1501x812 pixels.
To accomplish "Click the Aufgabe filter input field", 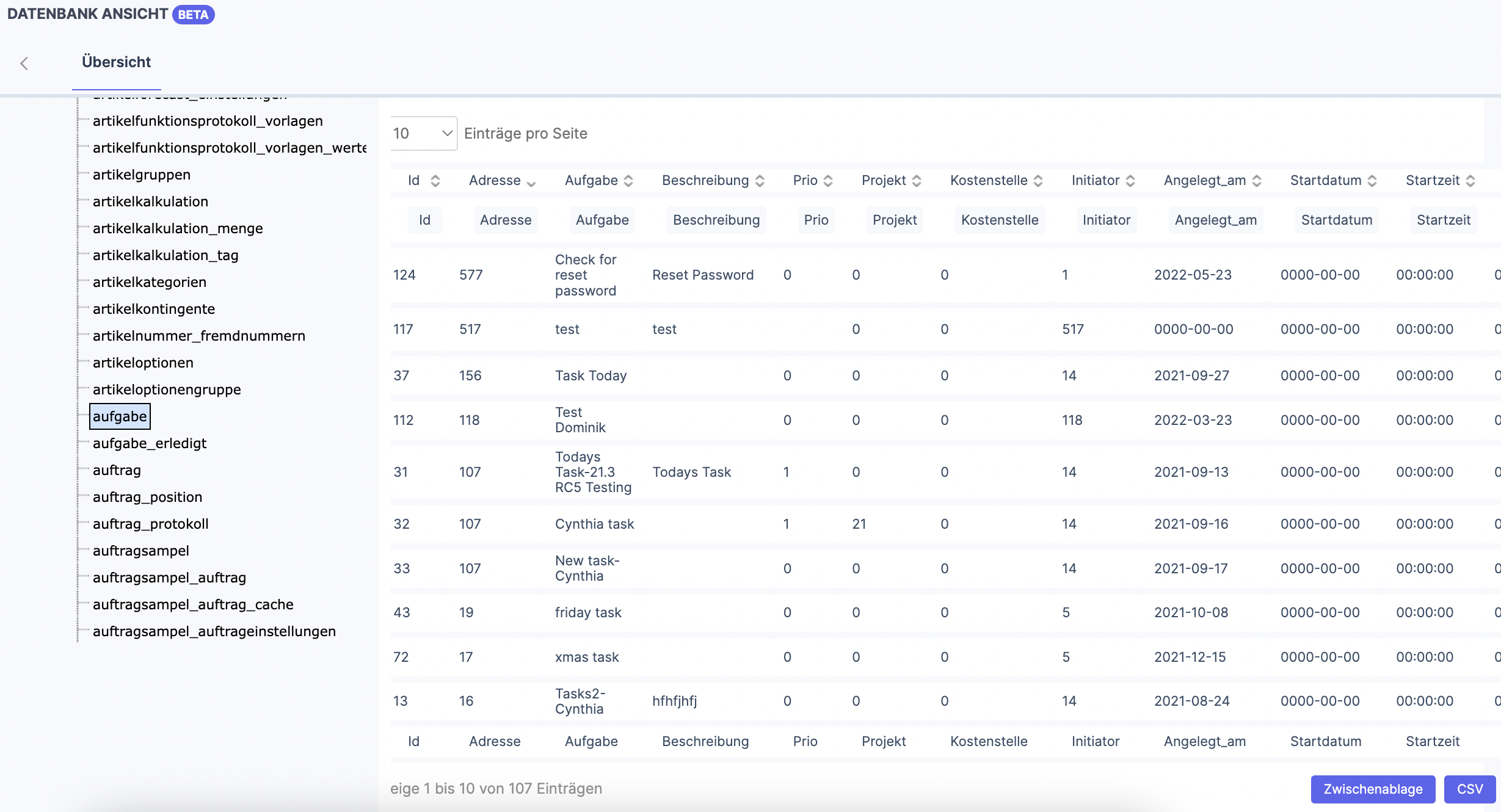I will (602, 220).
